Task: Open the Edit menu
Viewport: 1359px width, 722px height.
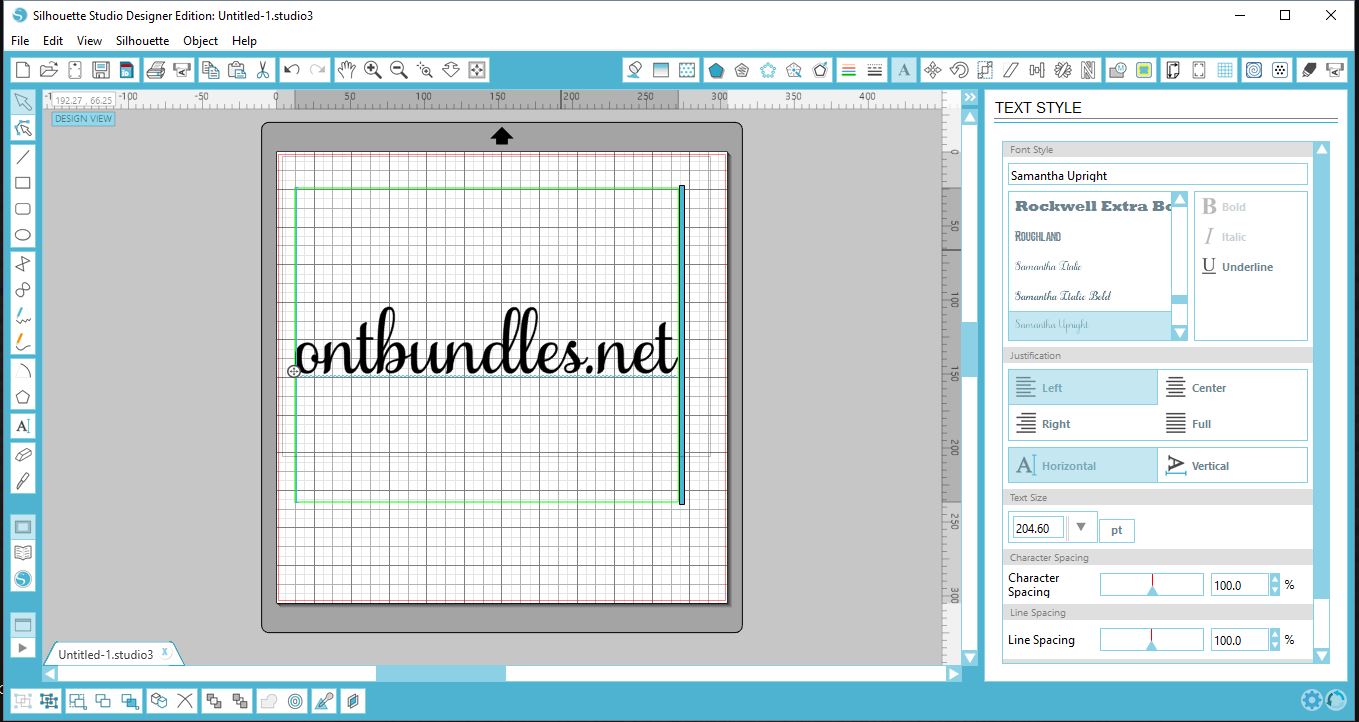Action: pos(53,41)
